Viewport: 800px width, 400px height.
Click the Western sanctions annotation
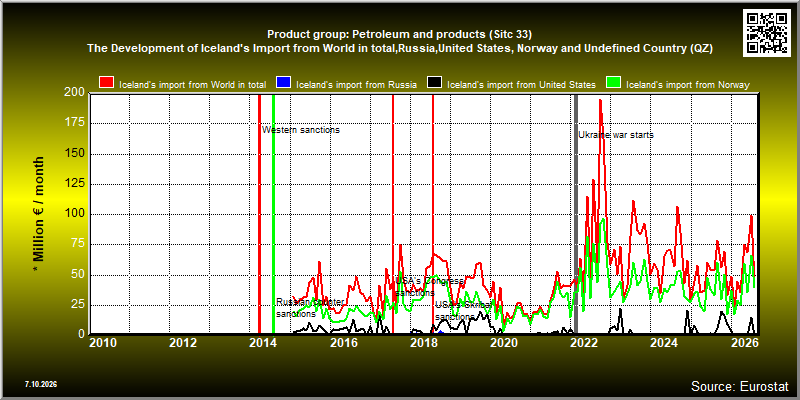pyautogui.click(x=301, y=130)
